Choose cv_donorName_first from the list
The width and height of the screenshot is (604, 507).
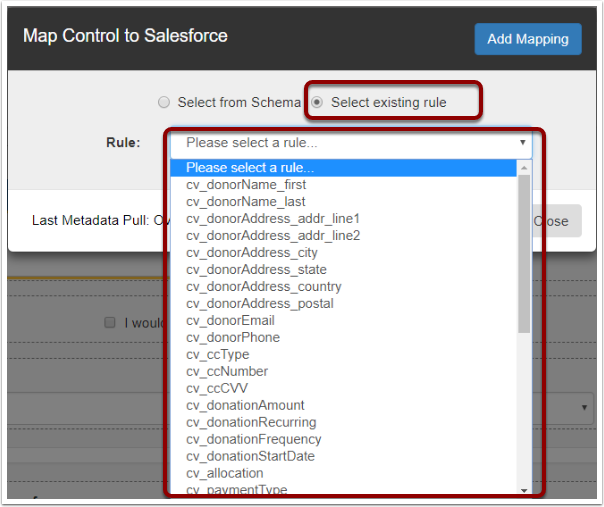[343, 185]
